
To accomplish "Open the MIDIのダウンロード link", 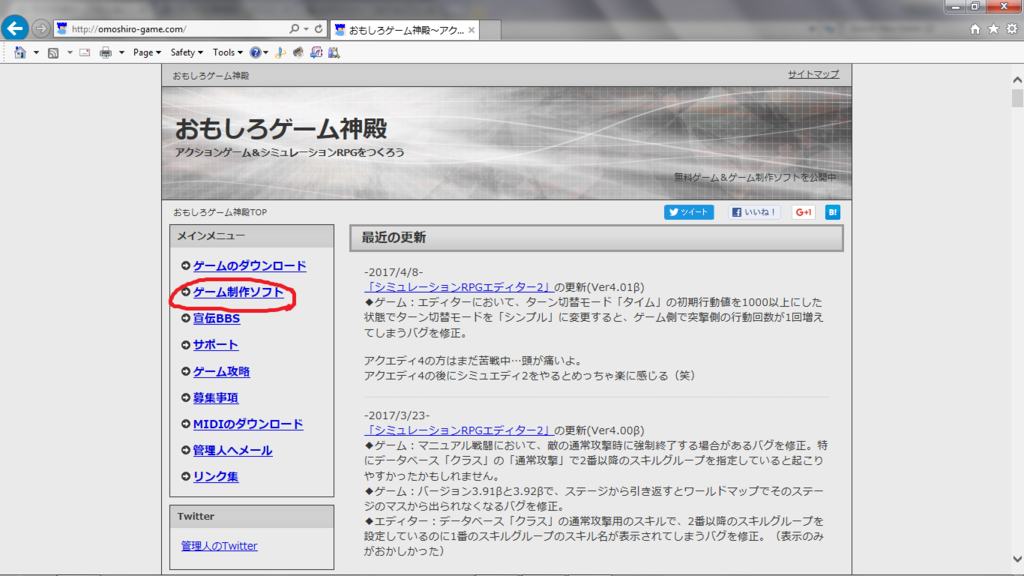I will [x=248, y=424].
